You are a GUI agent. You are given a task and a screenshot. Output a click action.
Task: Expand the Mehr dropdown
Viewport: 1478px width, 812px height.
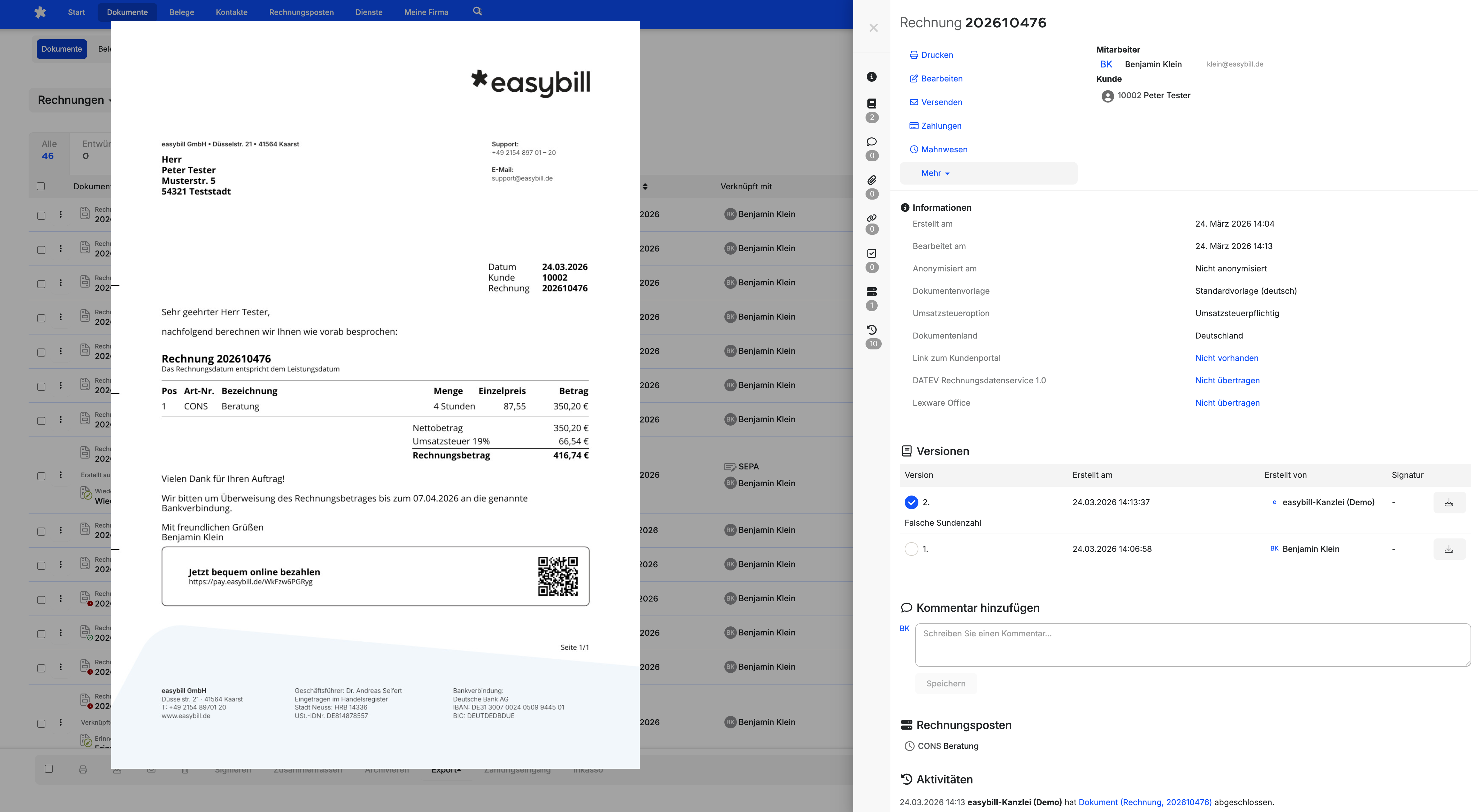point(935,173)
